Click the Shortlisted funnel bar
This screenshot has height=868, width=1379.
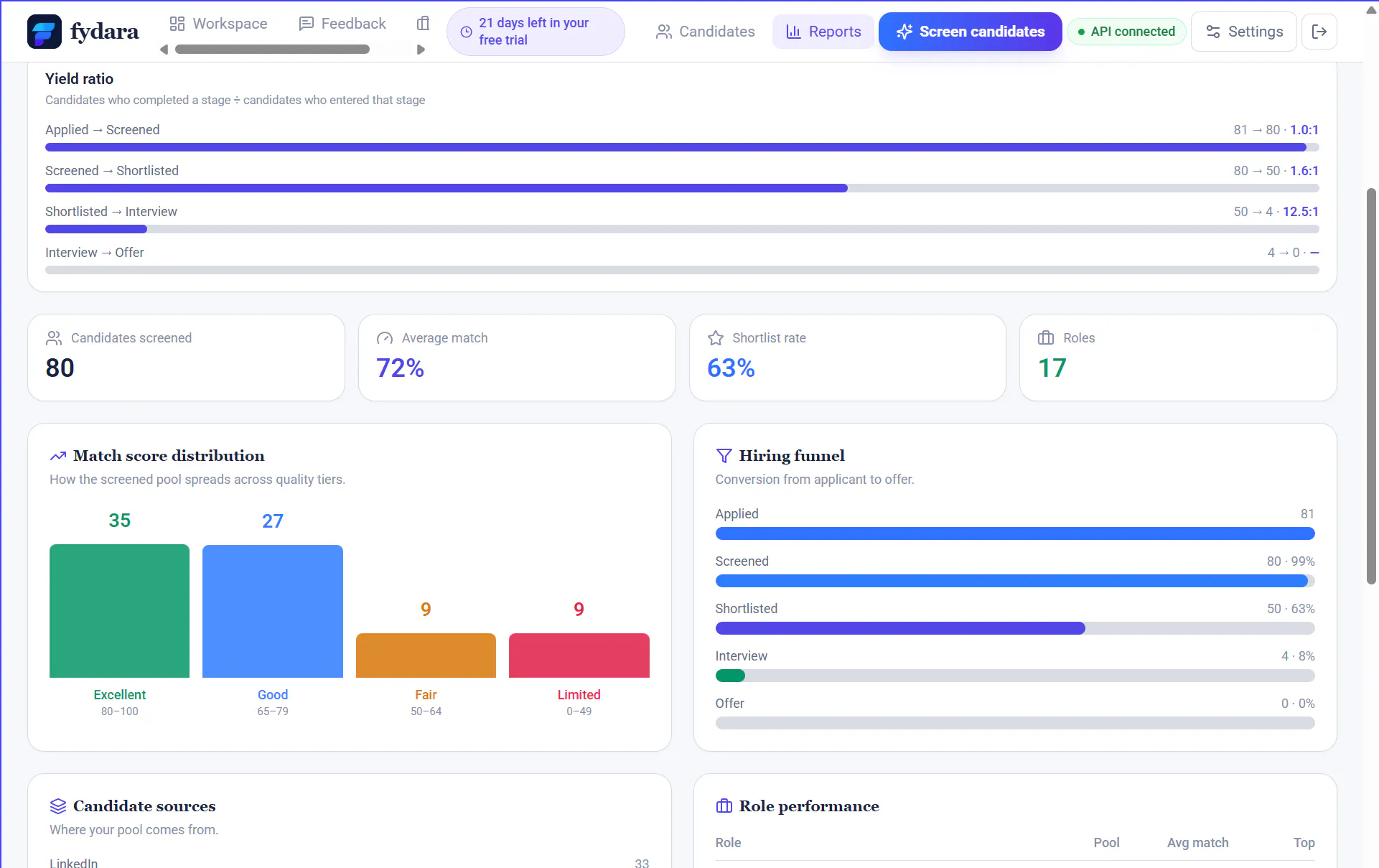click(x=1015, y=628)
